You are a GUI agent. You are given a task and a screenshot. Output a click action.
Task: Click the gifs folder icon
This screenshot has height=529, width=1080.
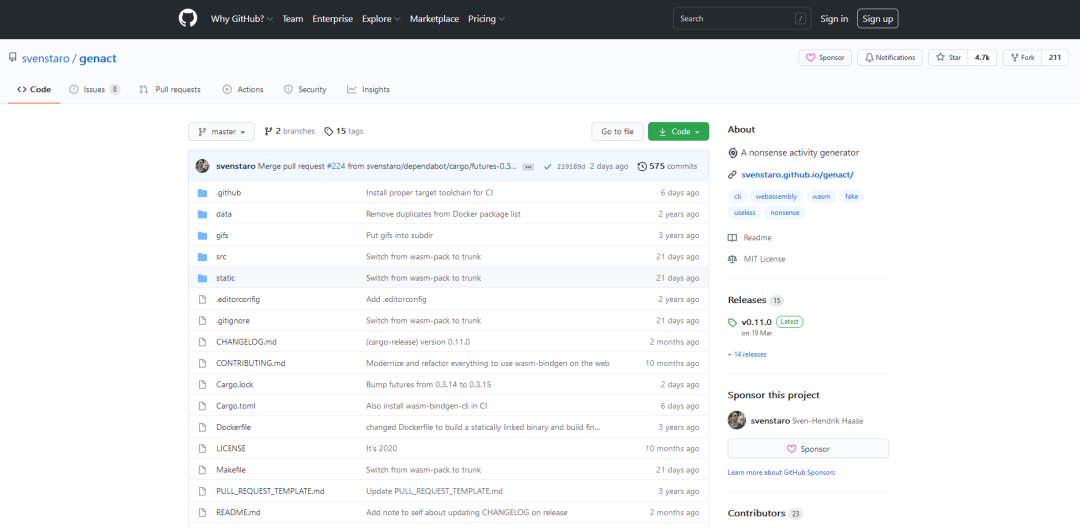tap(202, 236)
